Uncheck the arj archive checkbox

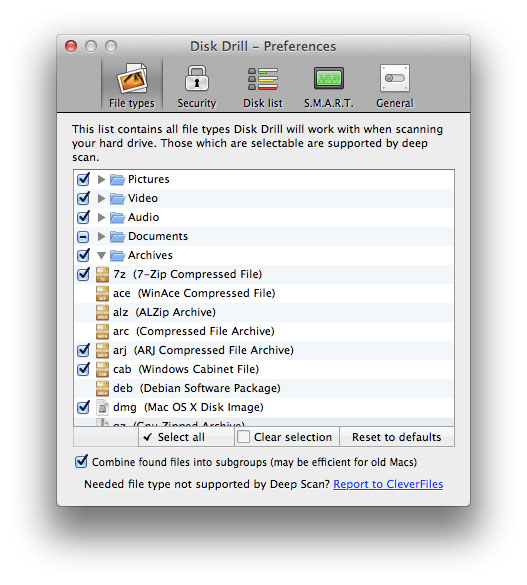coord(83,350)
